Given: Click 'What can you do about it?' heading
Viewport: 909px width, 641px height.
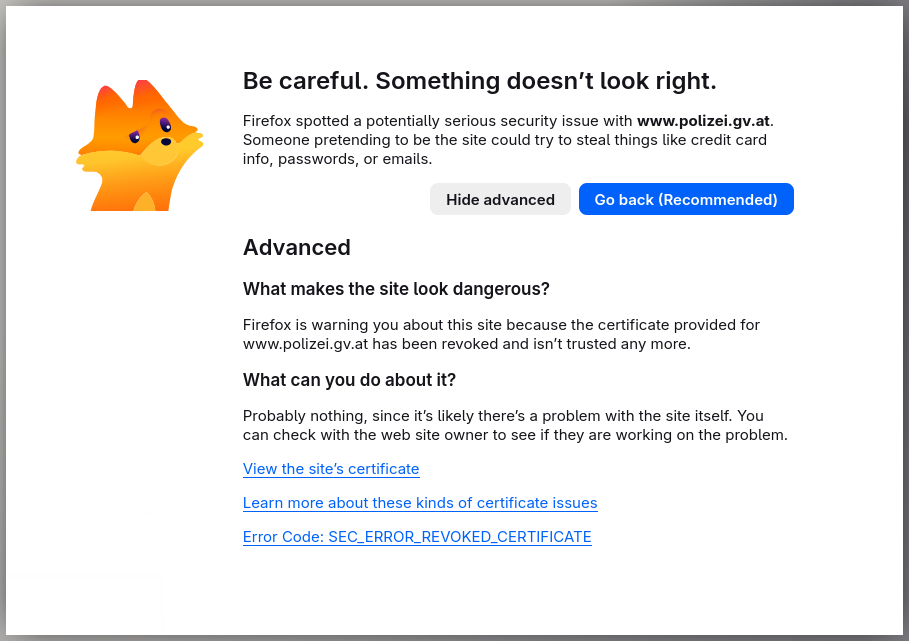Looking at the screenshot, I should (349, 380).
